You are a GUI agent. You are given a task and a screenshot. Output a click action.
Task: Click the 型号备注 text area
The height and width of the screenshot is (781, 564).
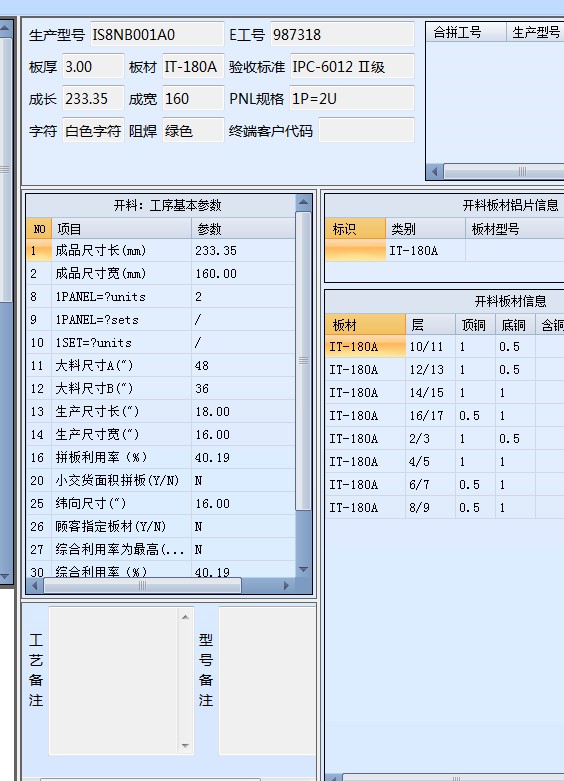tap(267, 681)
